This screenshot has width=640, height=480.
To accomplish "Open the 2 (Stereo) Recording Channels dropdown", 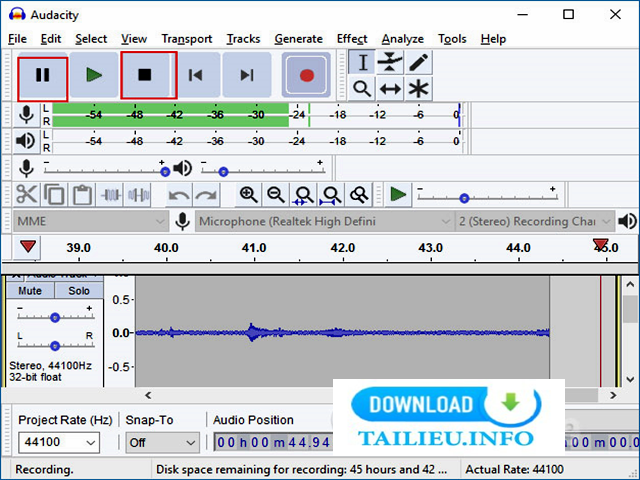I will (535, 221).
